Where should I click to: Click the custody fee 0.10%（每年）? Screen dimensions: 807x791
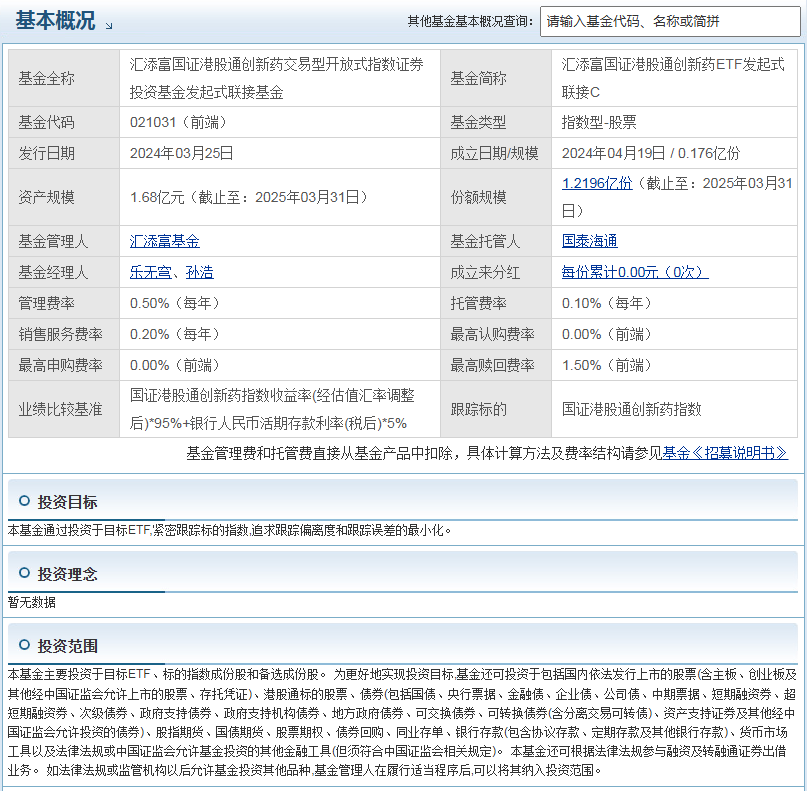[x=607, y=303]
